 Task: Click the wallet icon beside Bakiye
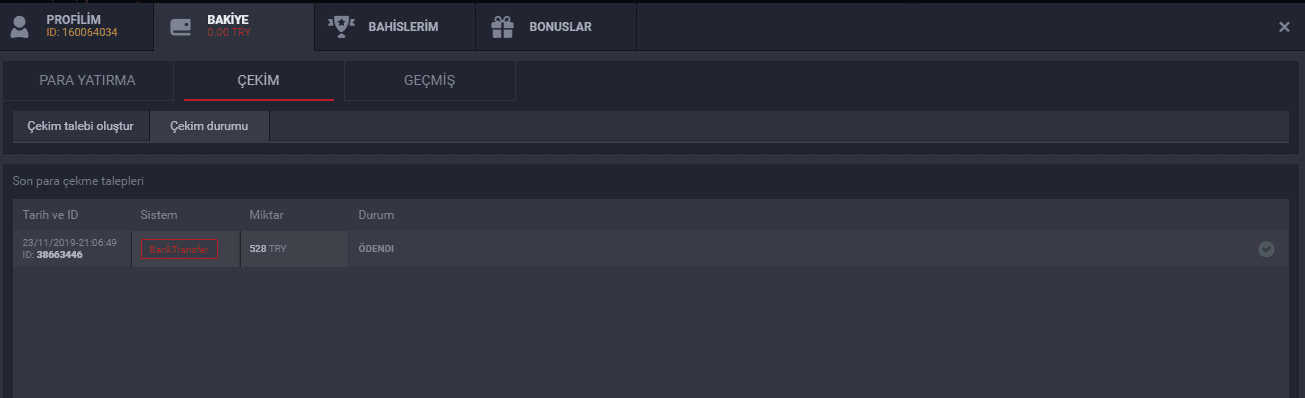click(181, 27)
